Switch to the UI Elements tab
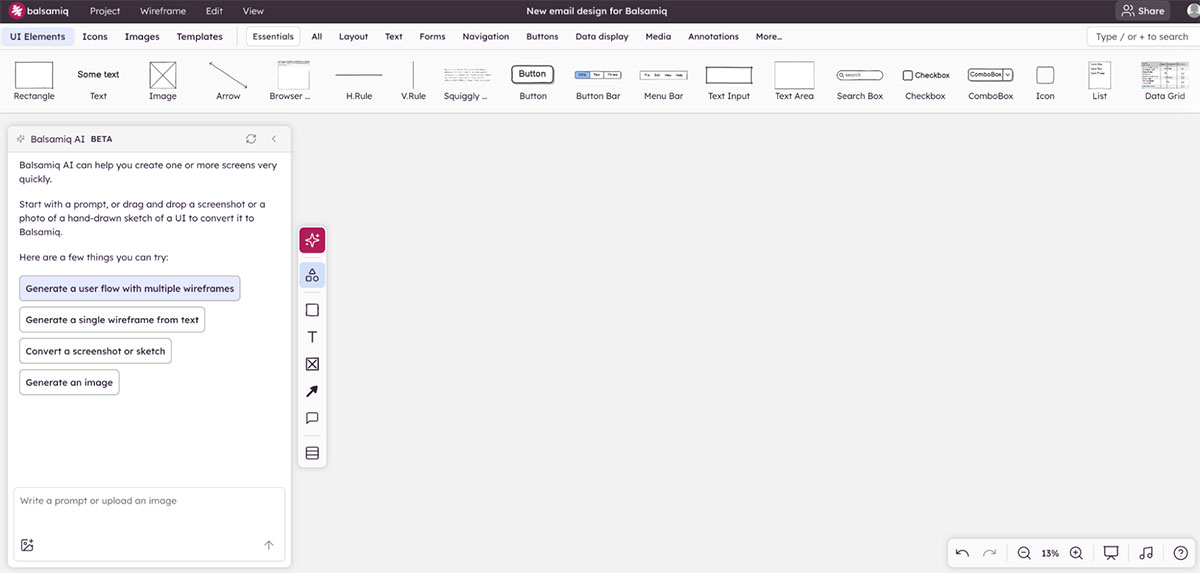The image size is (1200, 573). (37, 36)
